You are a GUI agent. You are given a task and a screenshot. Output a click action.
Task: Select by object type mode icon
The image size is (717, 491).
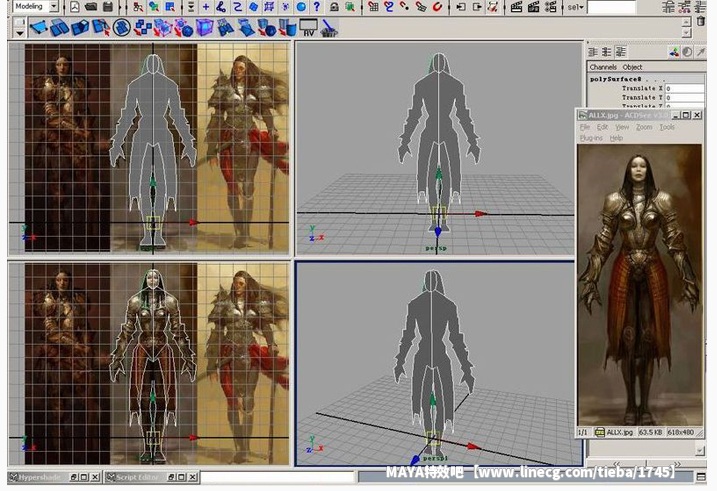pyautogui.click(x=154, y=6)
